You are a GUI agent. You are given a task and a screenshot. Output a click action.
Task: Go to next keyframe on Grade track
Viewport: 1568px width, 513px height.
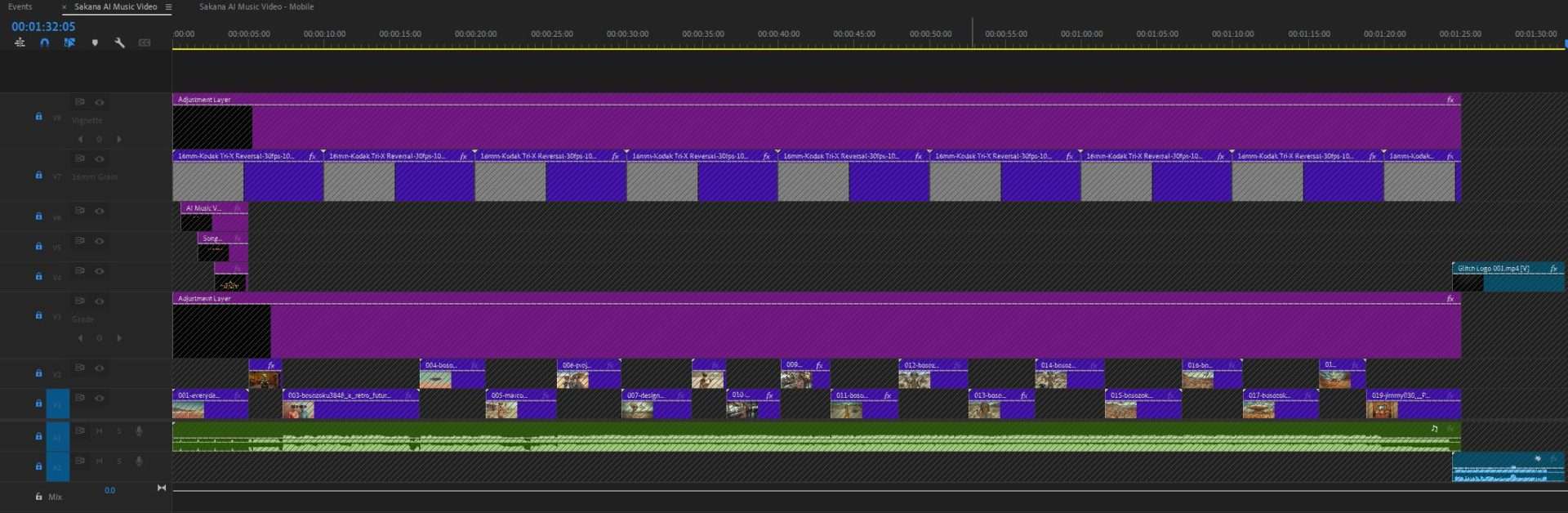(x=119, y=338)
